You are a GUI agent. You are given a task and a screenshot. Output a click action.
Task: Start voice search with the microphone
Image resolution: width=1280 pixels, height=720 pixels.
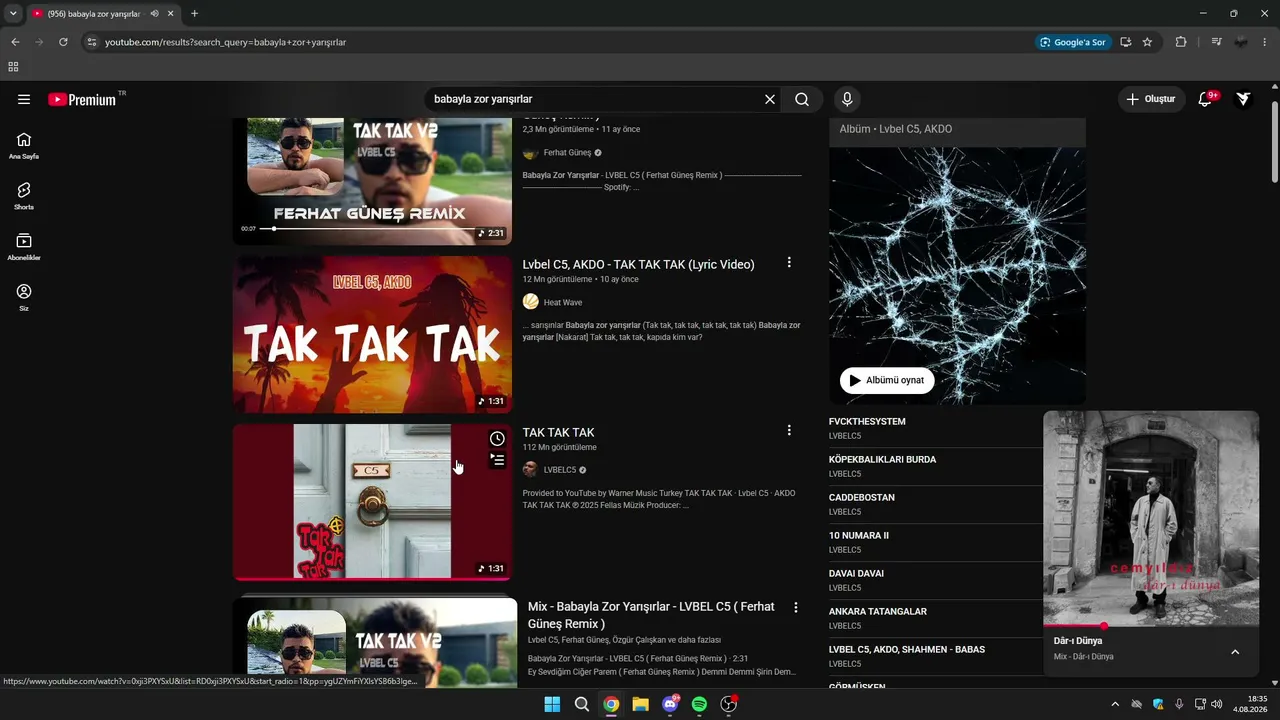click(847, 99)
